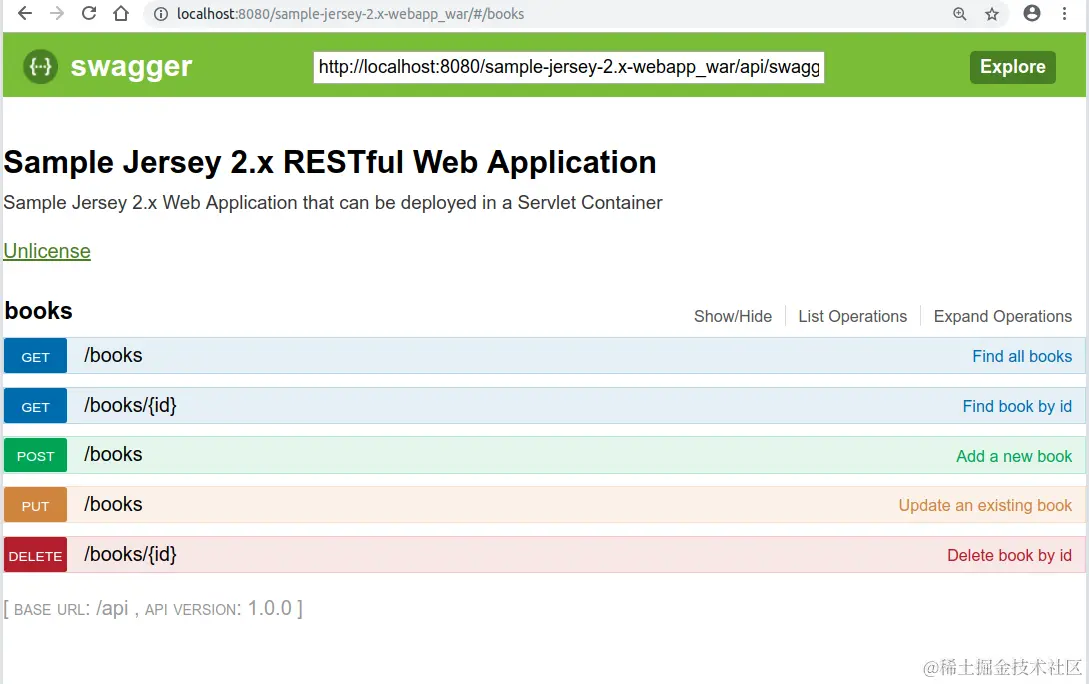
Task: Open the Add a new book operation
Action: 1014,456
